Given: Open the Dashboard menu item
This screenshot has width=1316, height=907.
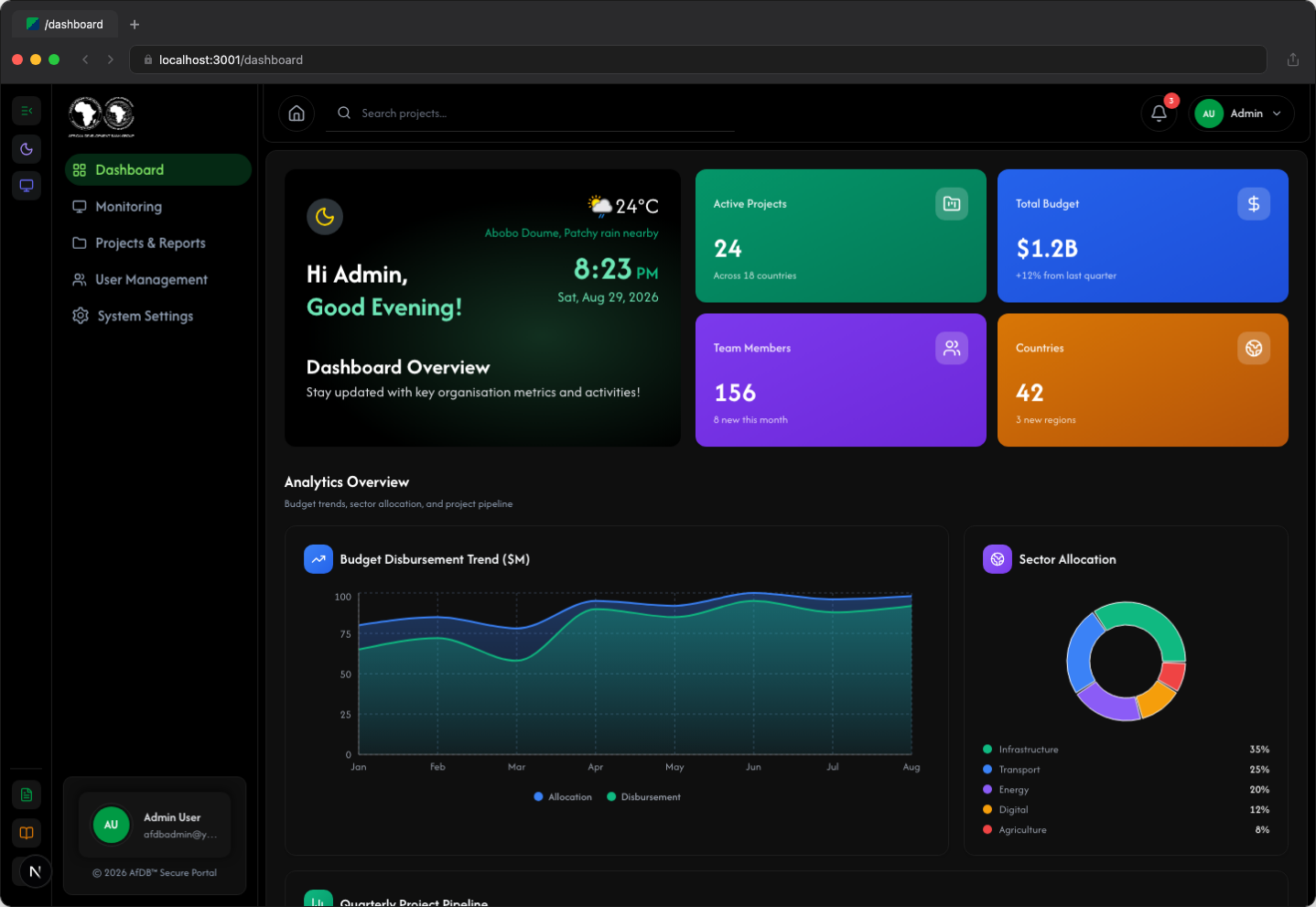Looking at the screenshot, I should coord(157,169).
